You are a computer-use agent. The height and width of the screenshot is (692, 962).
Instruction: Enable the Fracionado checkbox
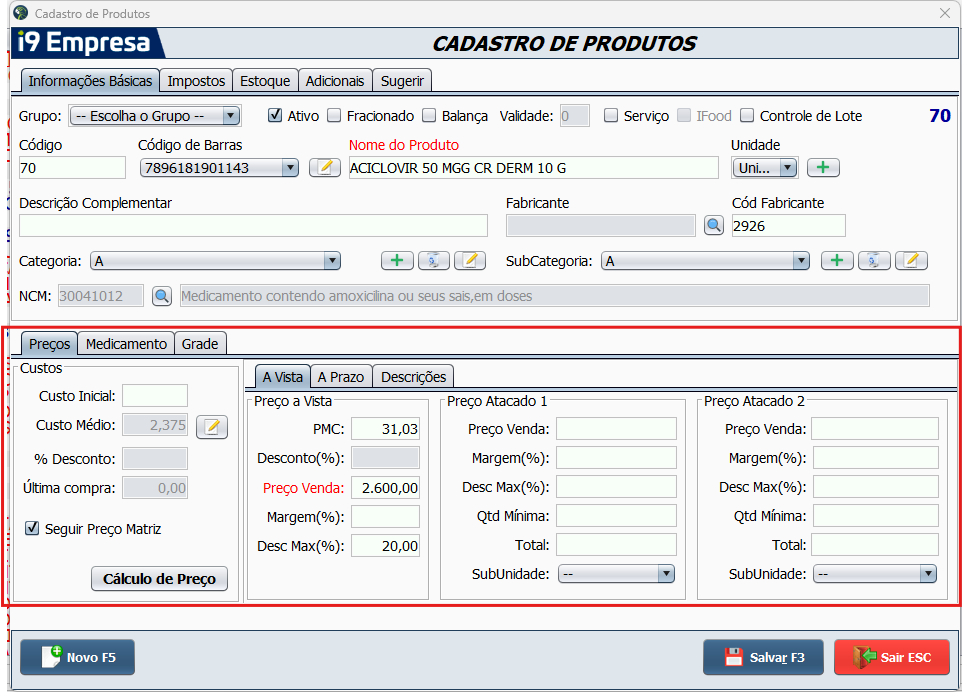pyautogui.click(x=335, y=116)
